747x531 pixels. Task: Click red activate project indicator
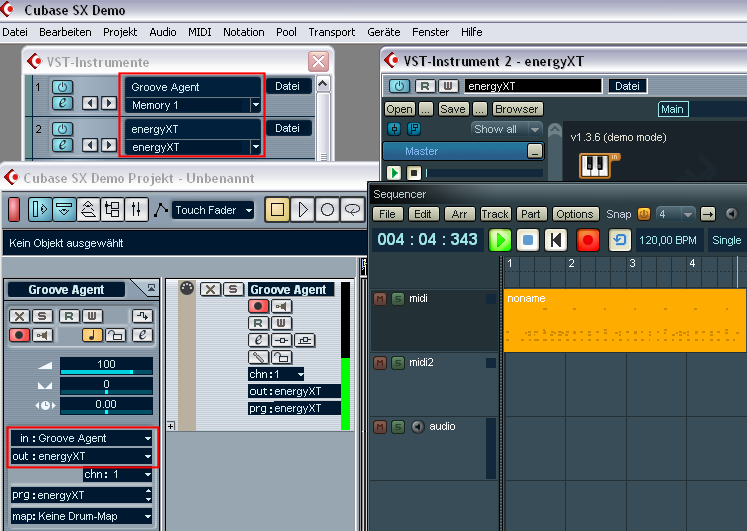click(x=14, y=210)
